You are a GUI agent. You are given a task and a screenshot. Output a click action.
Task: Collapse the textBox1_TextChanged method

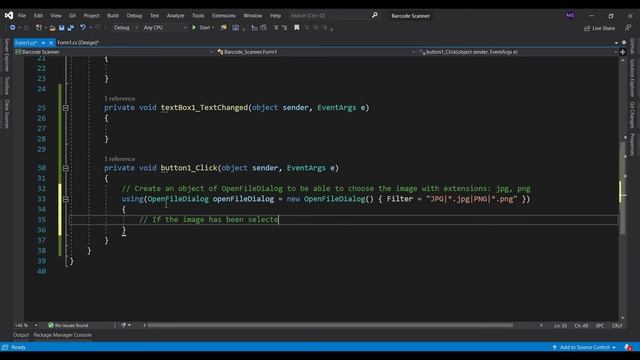[x=66, y=108]
